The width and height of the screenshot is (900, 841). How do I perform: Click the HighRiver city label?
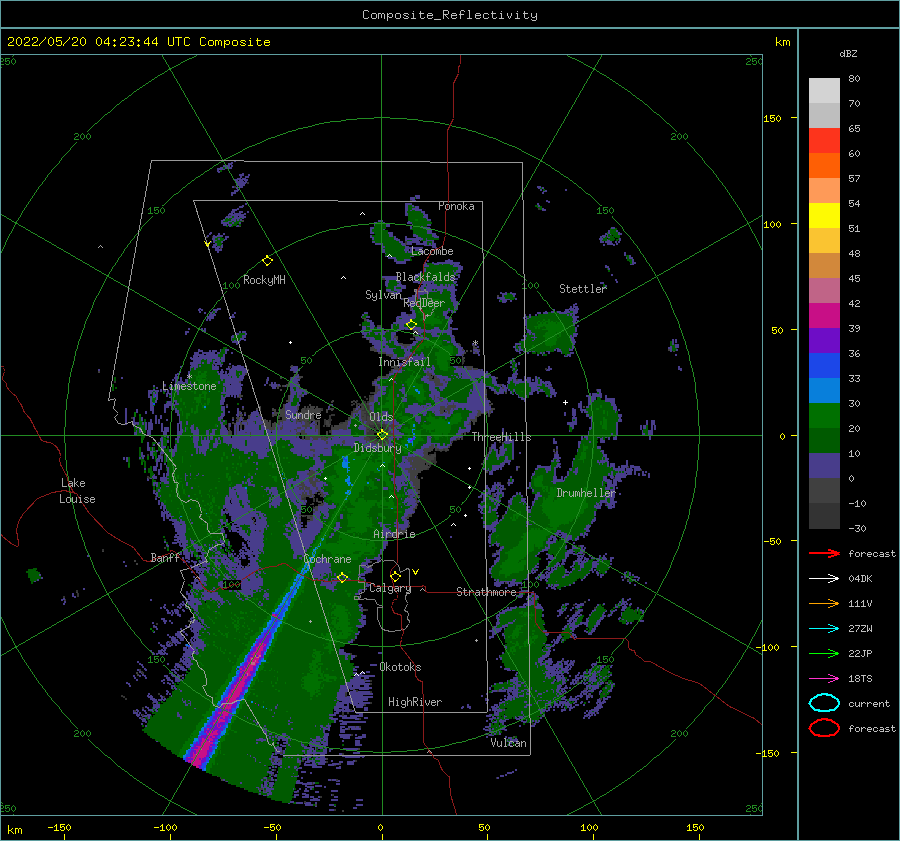[x=415, y=702]
